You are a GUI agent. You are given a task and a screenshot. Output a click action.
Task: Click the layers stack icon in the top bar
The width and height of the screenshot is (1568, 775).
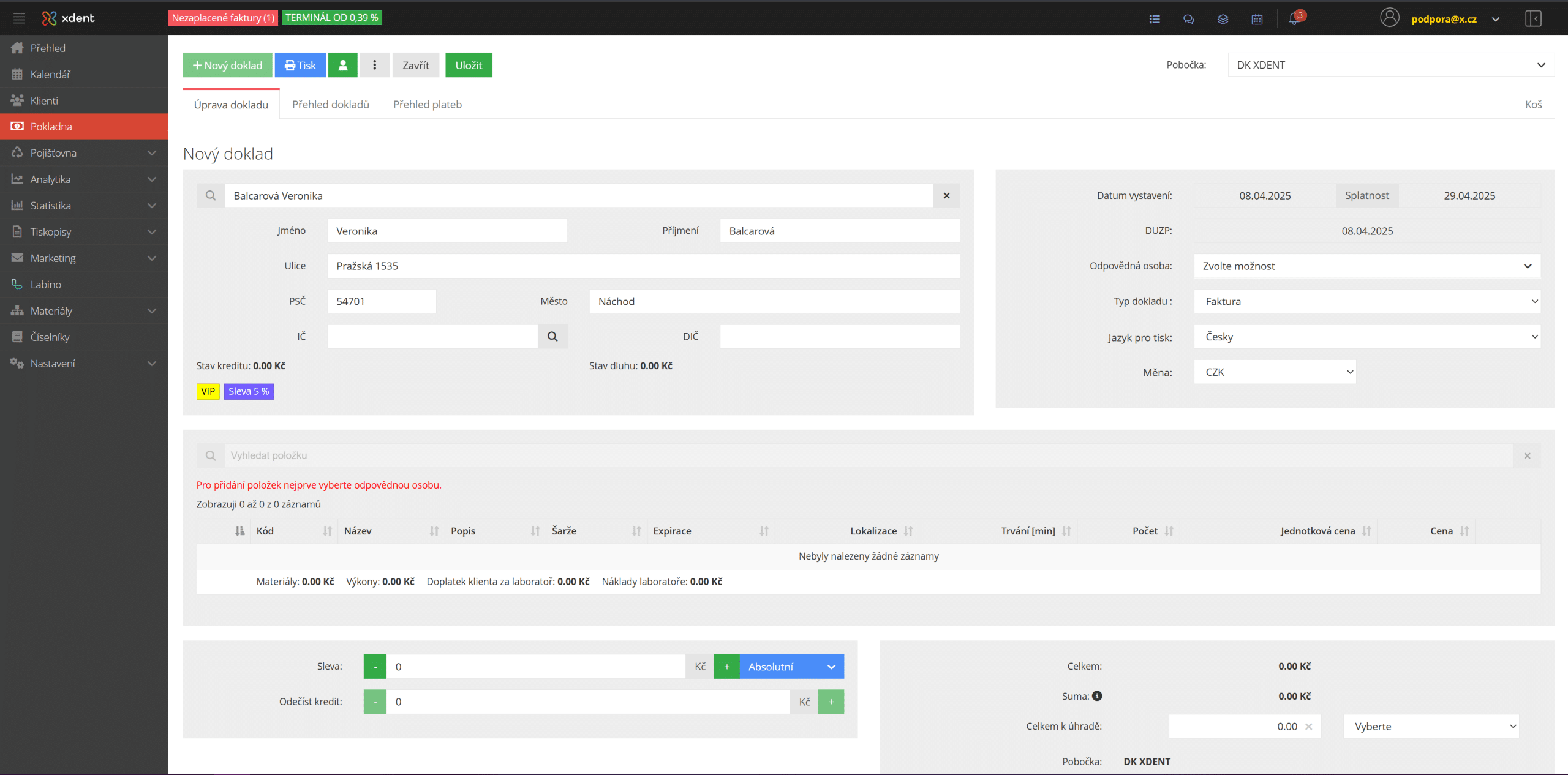point(1223,19)
